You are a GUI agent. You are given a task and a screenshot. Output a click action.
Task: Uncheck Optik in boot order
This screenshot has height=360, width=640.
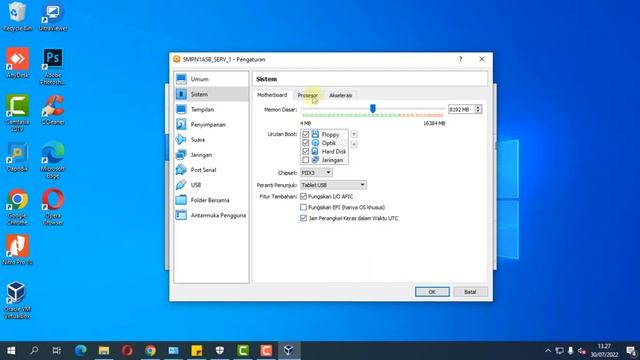click(x=305, y=143)
